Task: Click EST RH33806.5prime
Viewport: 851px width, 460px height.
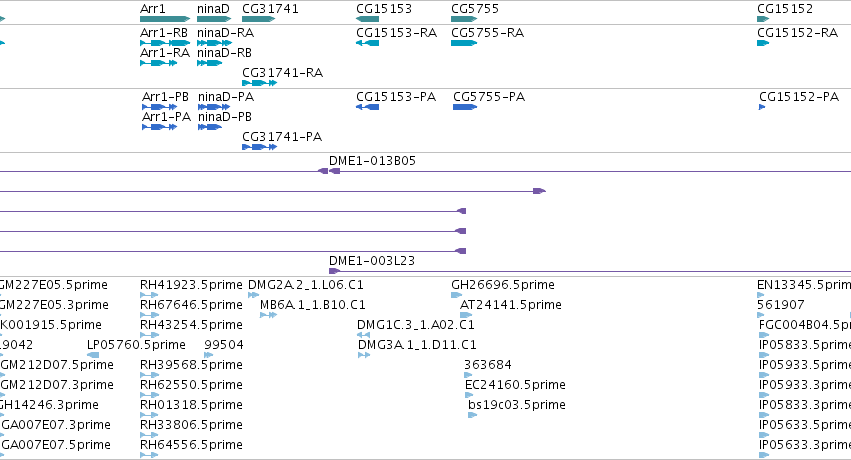Action: tap(191, 425)
